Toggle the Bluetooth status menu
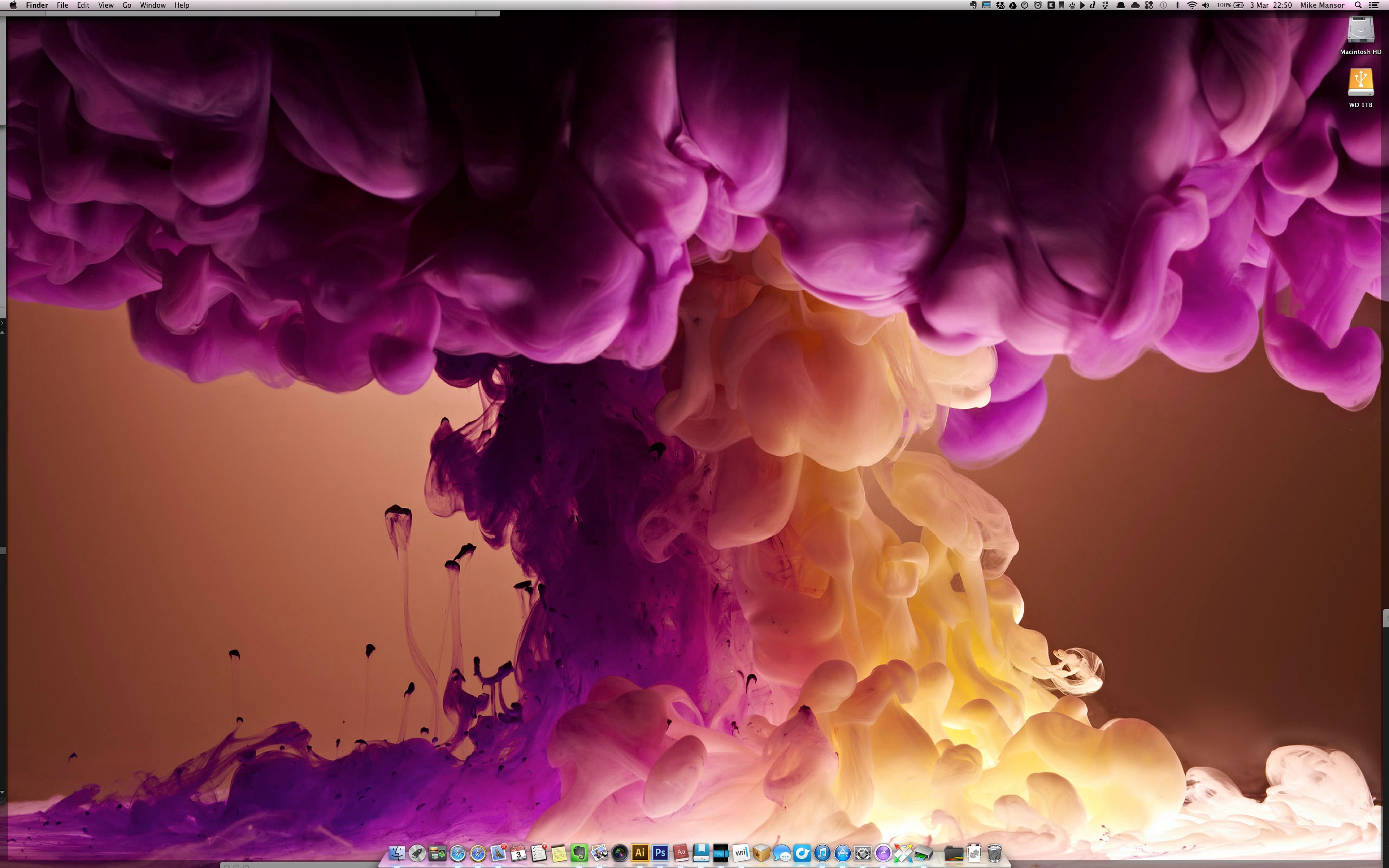The height and width of the screenshot is (868, 1389). (x=1177, y=5)
